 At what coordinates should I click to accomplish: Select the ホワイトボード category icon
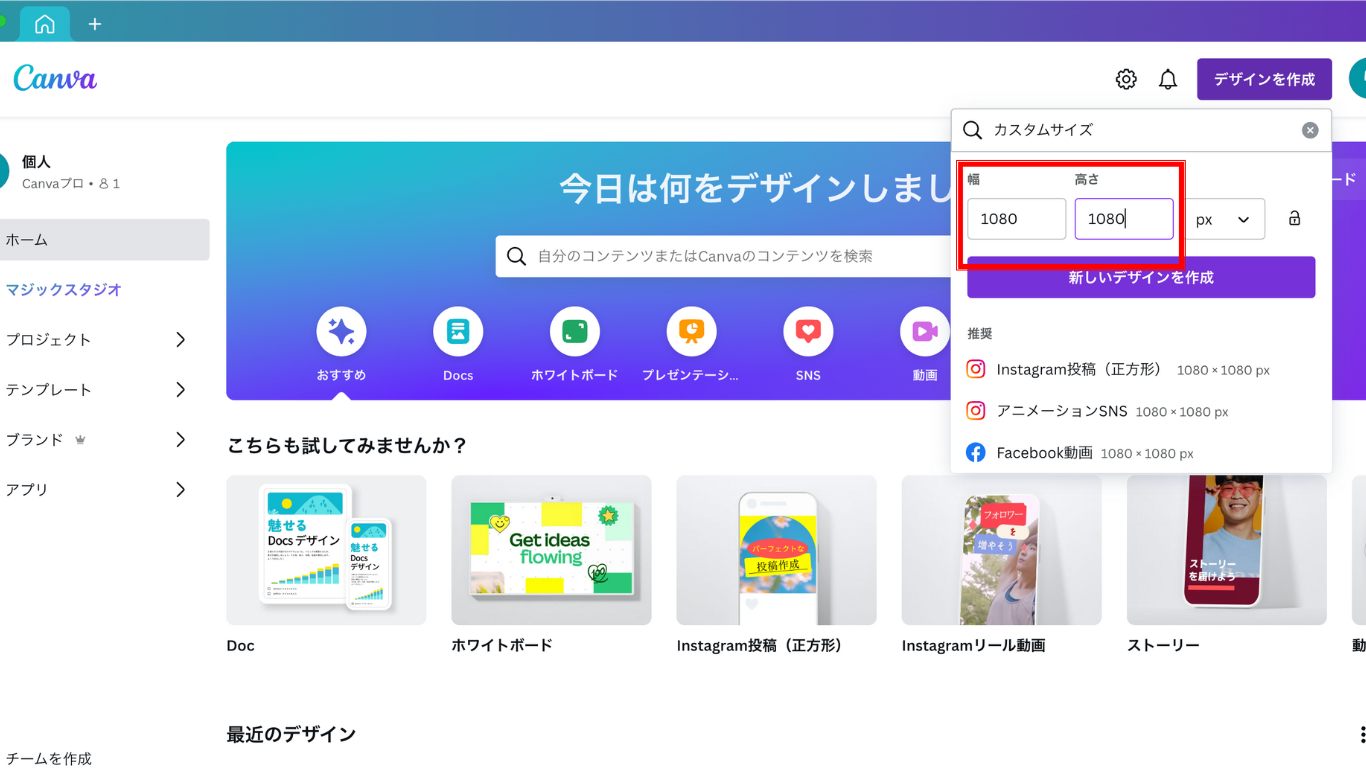click(574, 332)
